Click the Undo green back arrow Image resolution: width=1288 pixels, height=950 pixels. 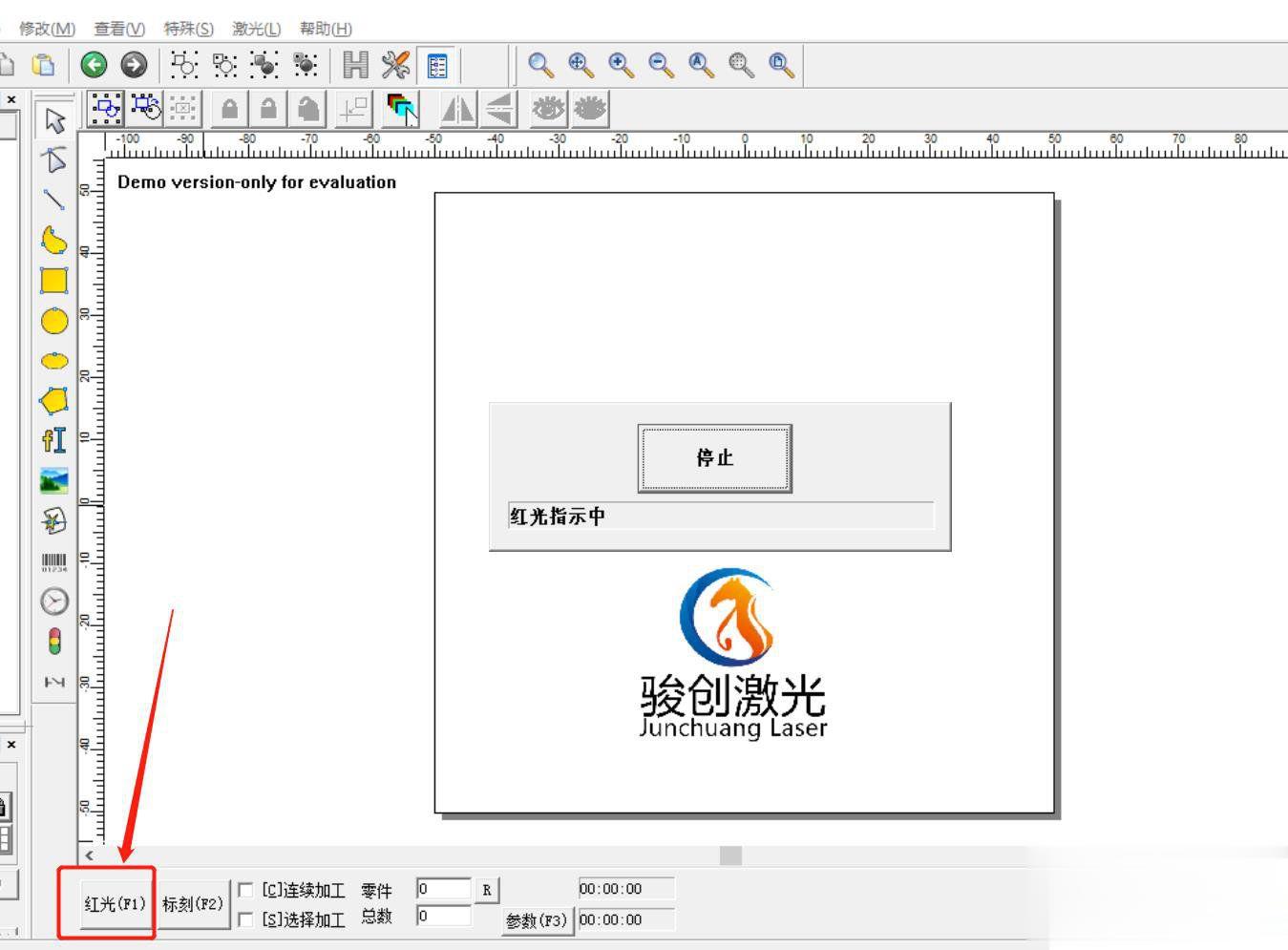pyautogui.click(x=94, y=65)
